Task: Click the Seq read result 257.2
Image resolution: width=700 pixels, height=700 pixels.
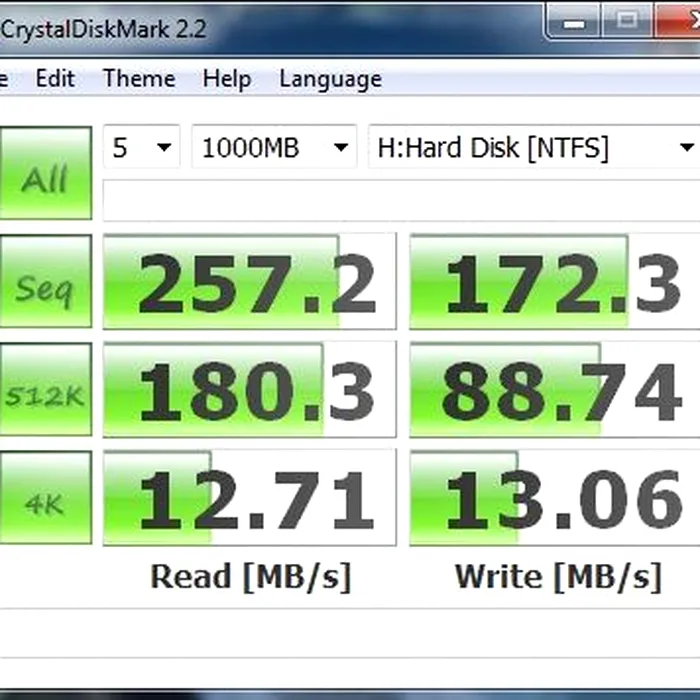Action: 250,281
